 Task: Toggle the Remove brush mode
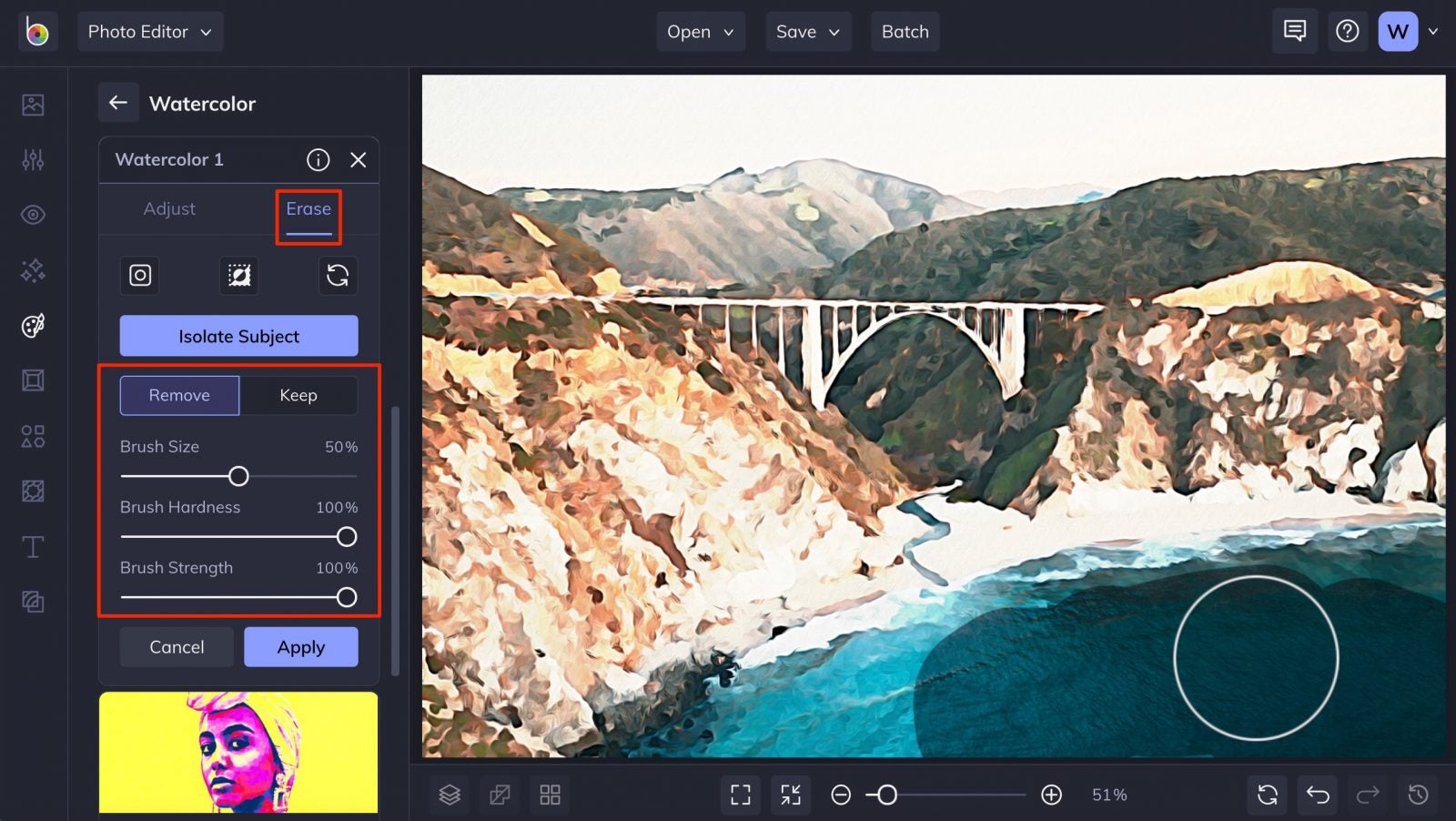pyautogui.click(x=178, y=395)
